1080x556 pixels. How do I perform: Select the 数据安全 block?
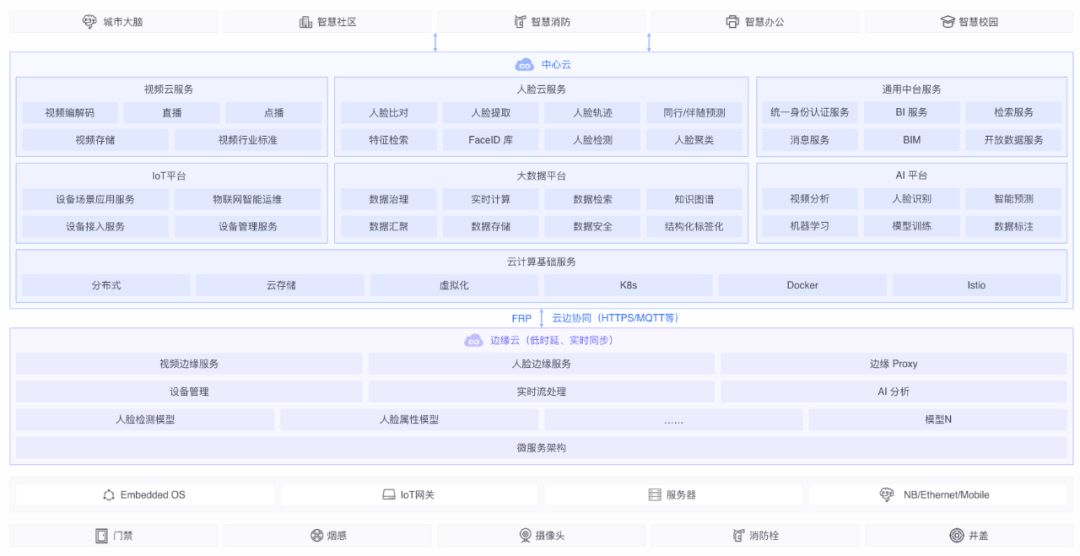tap(592, 226)
